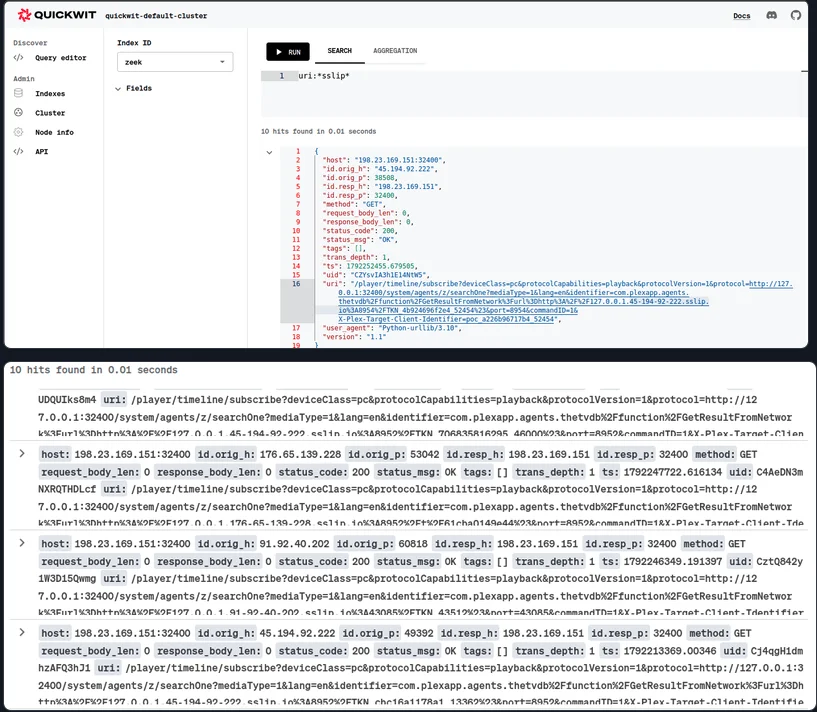Click the API code icon
This screenshot has height=712, width=817.
pos(19,152)
